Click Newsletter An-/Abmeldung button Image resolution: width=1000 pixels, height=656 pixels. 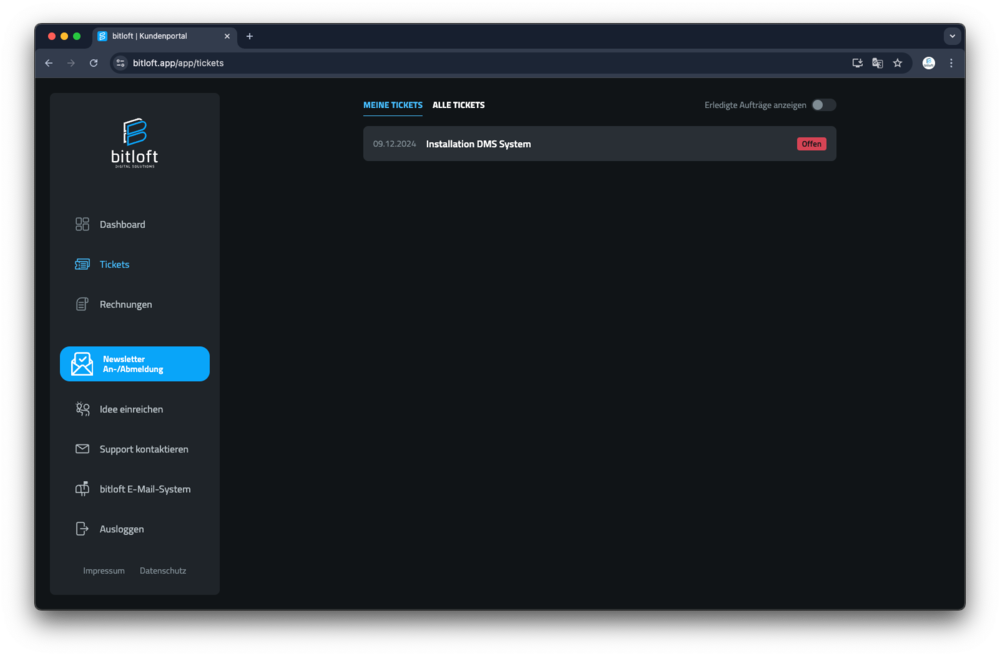point(135,364)
